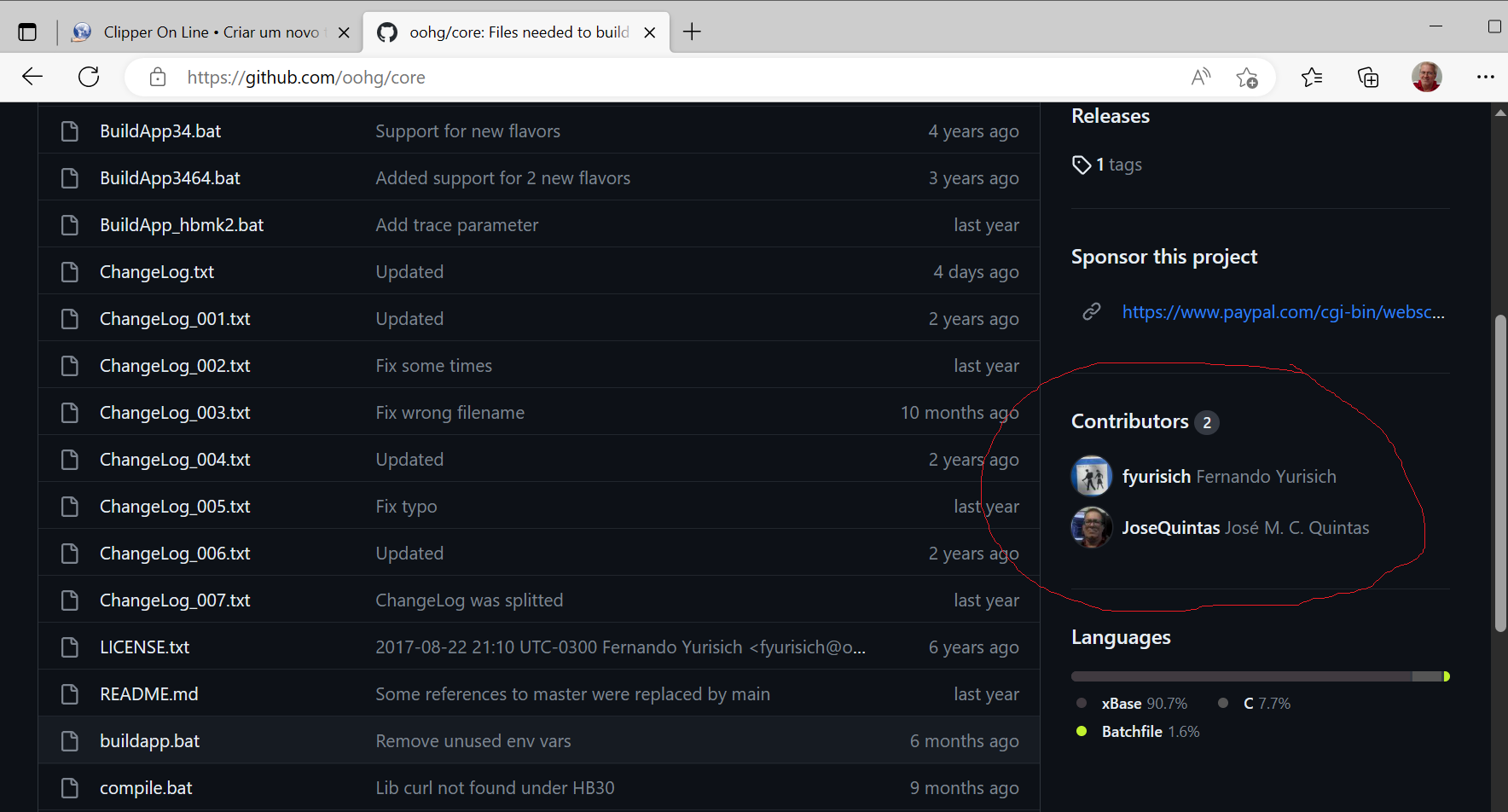The width and height of the screenshot is (1508, 812).
Task: Open the compile.bat file
Action: click(x=146, y=788)
